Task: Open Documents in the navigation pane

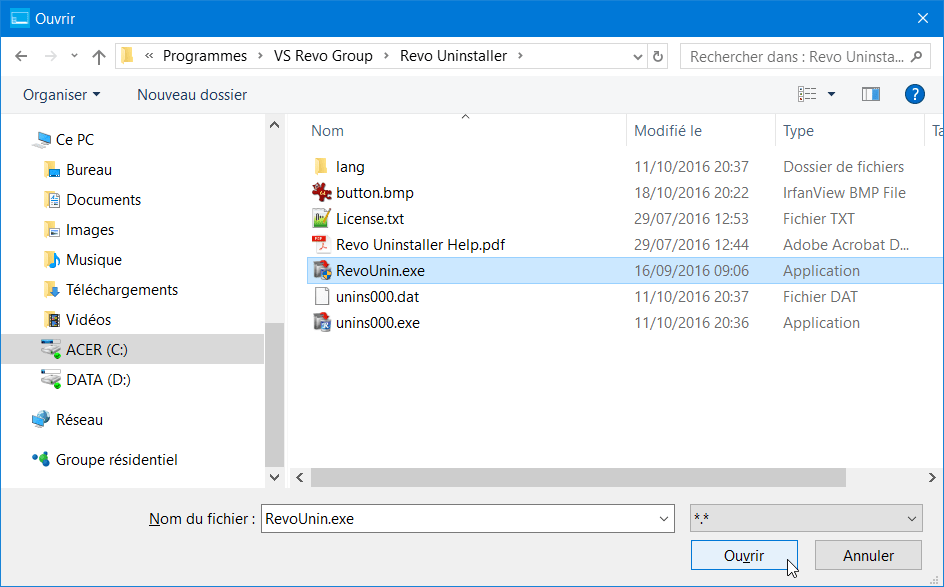Action: point(104,200)
